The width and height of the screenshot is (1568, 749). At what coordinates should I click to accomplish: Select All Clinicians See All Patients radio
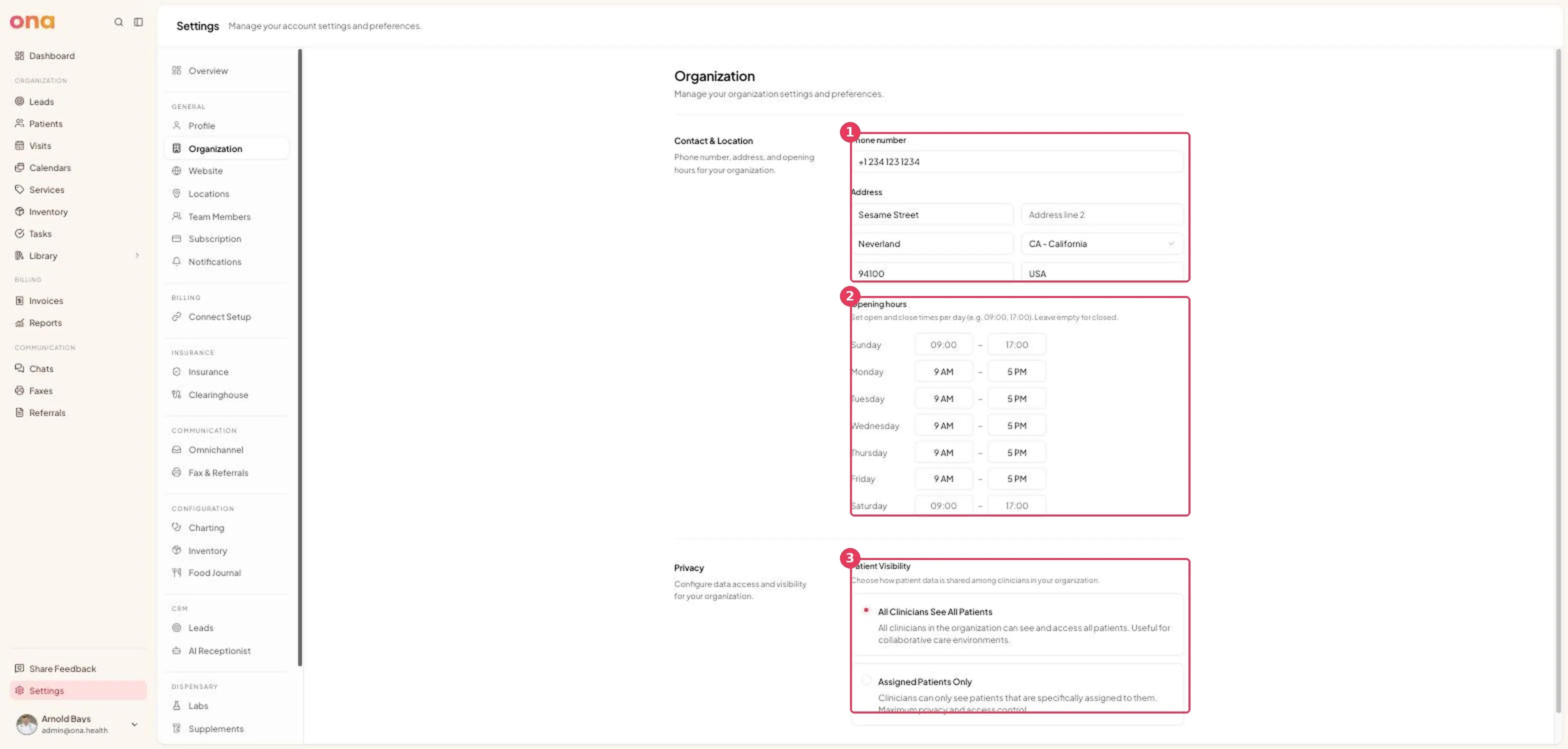point(865,610)
